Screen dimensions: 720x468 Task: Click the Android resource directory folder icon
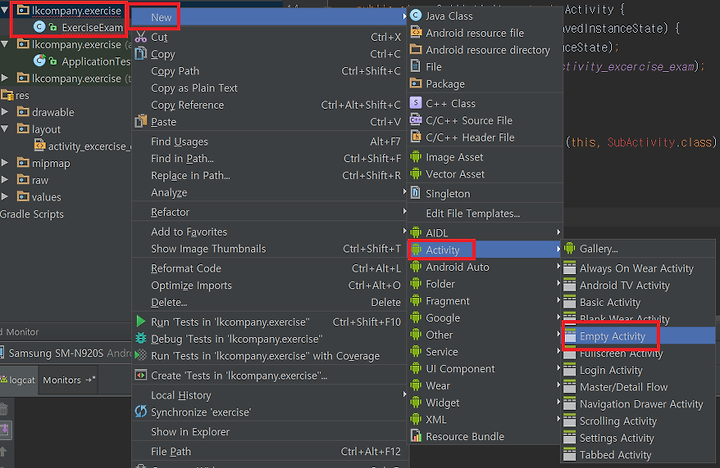(x=416, y=49)
